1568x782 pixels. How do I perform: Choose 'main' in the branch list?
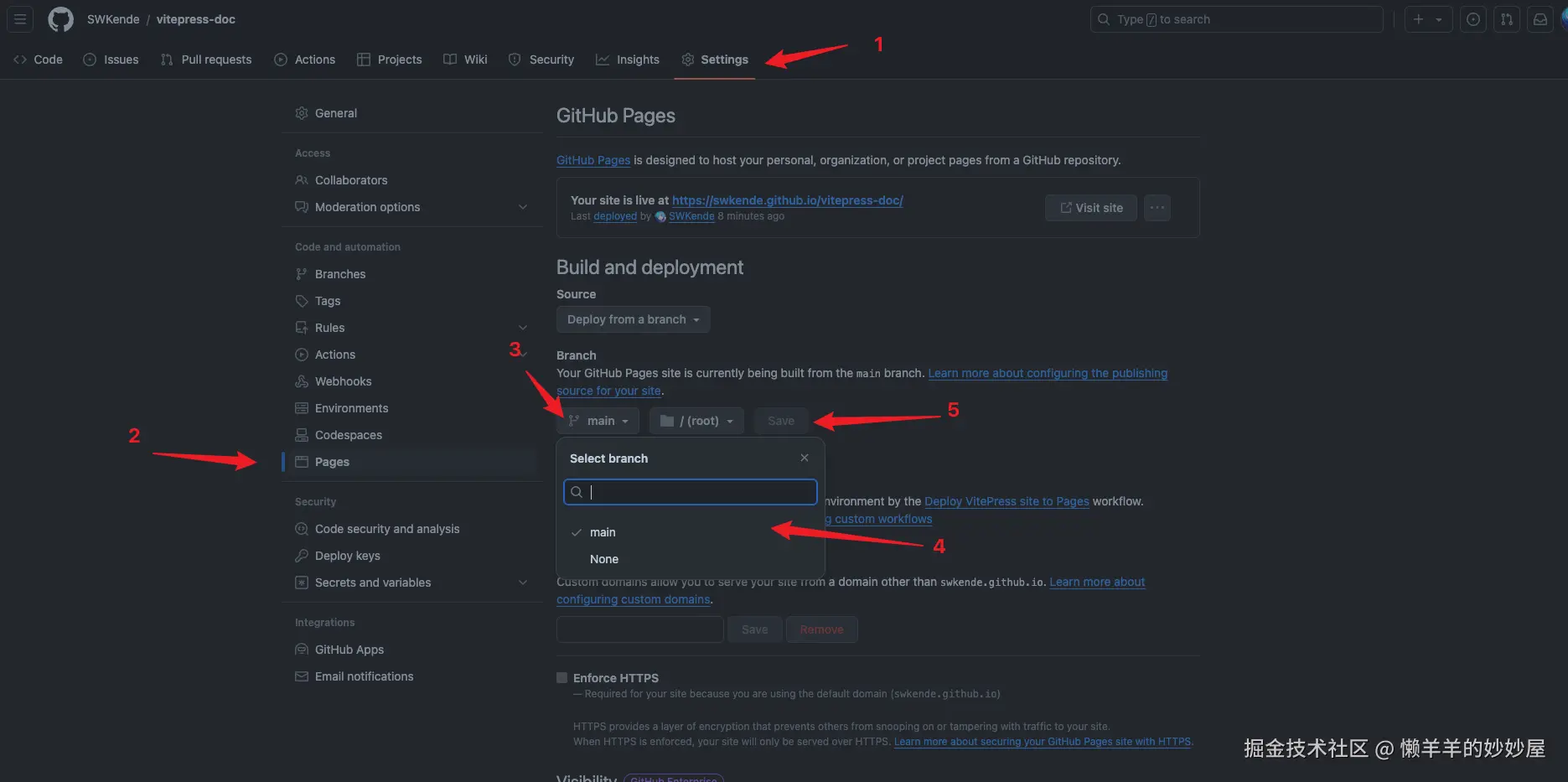coord(691,532)
